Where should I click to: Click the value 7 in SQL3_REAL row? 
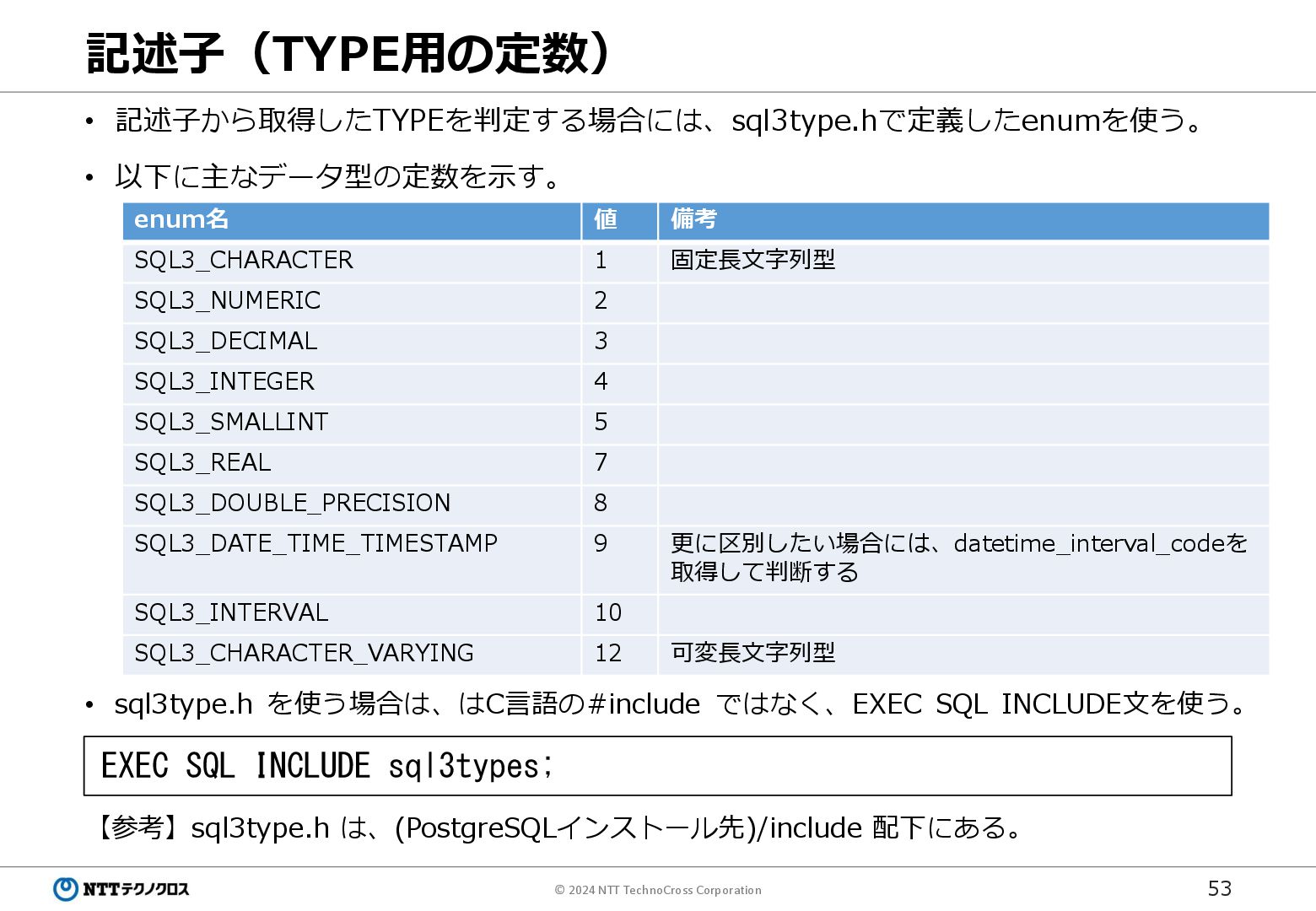[x=619, y=464]
